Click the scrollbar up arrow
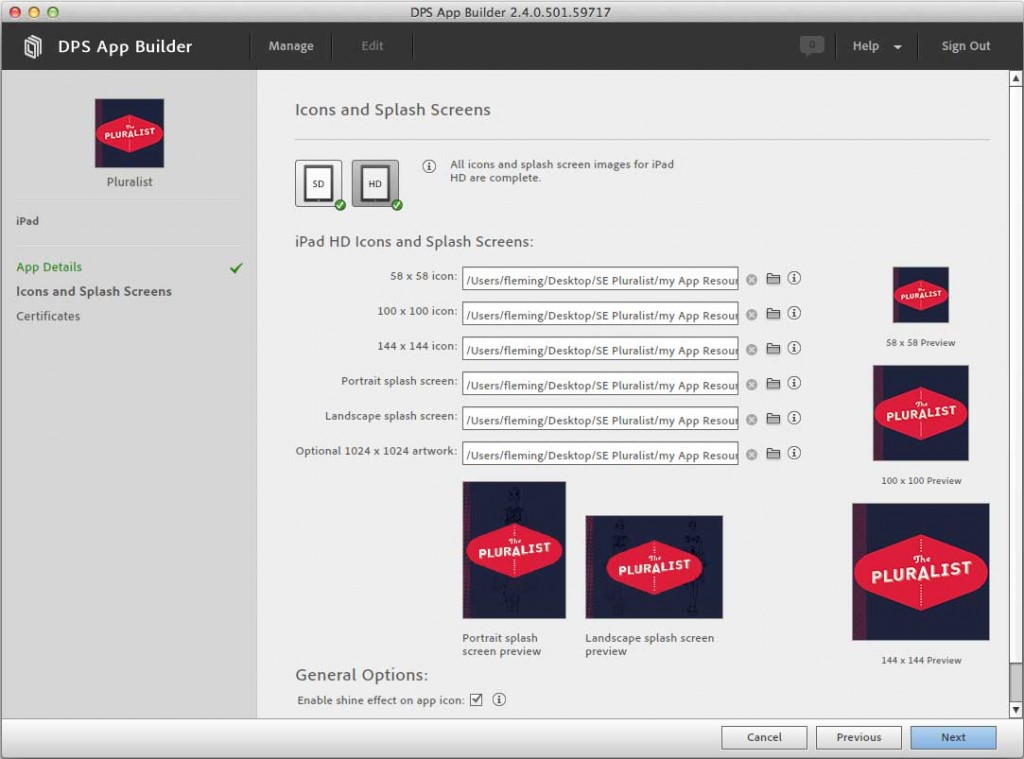Image resolution: width=1024 pixels, height=759 pixels. click(1016, 78)
